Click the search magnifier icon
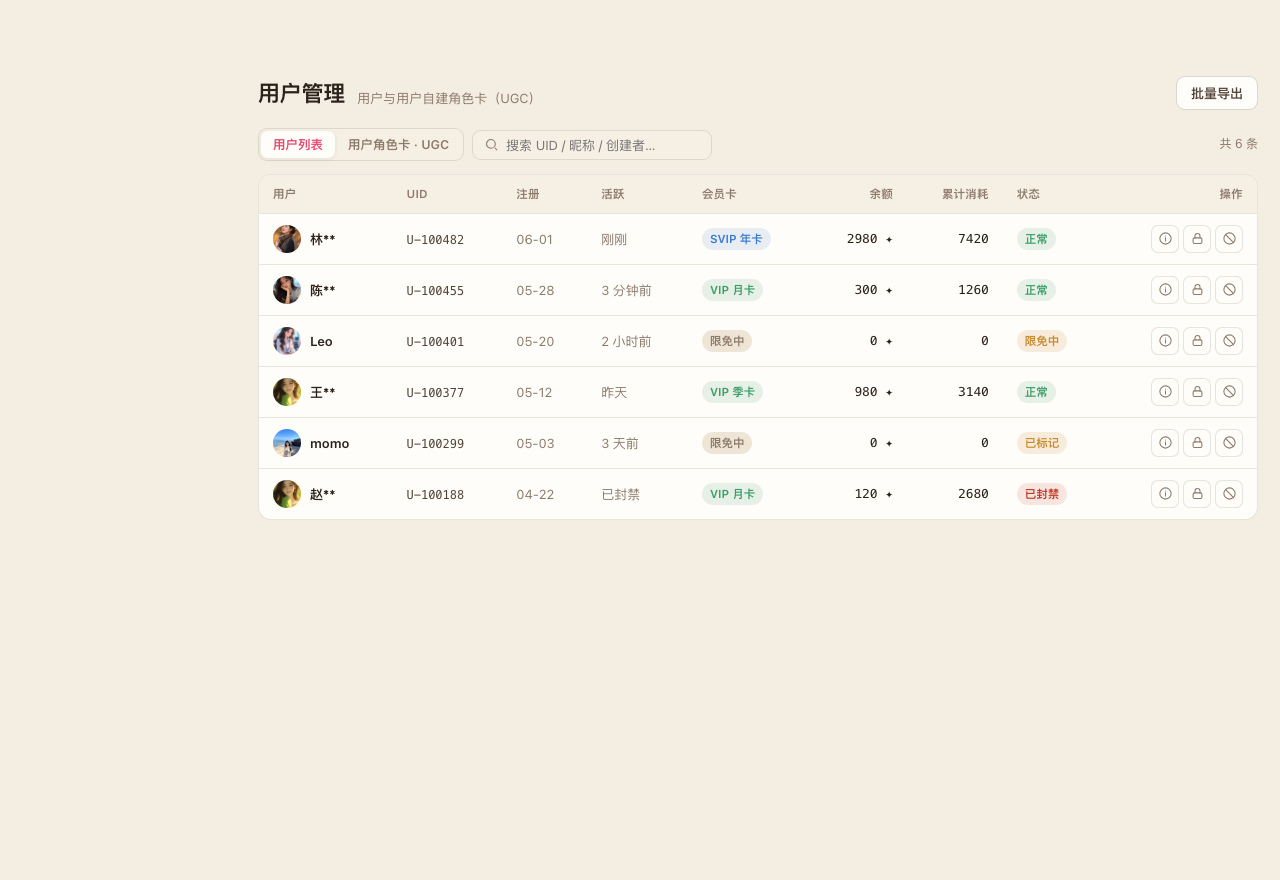 (x=491, y=145)
